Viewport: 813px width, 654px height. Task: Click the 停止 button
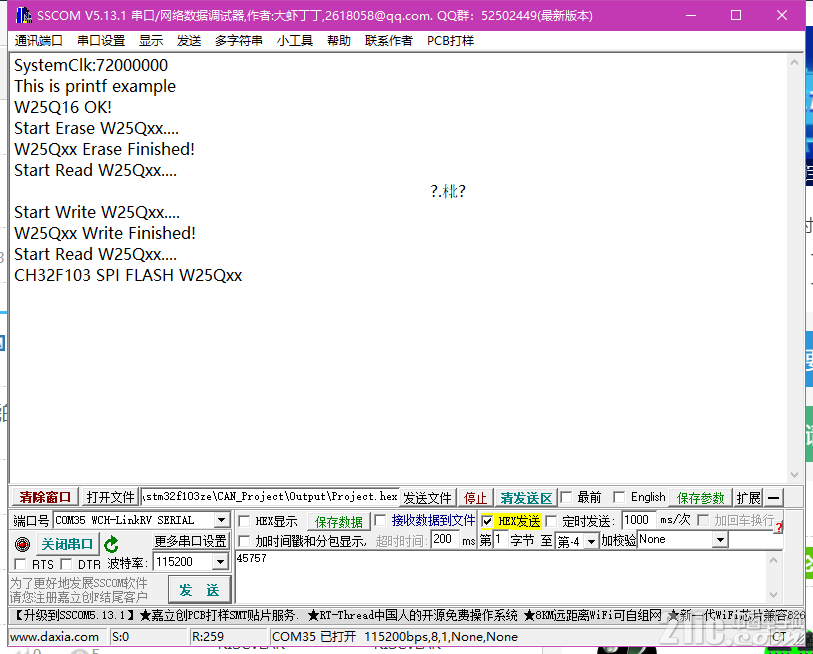(475, 498)
